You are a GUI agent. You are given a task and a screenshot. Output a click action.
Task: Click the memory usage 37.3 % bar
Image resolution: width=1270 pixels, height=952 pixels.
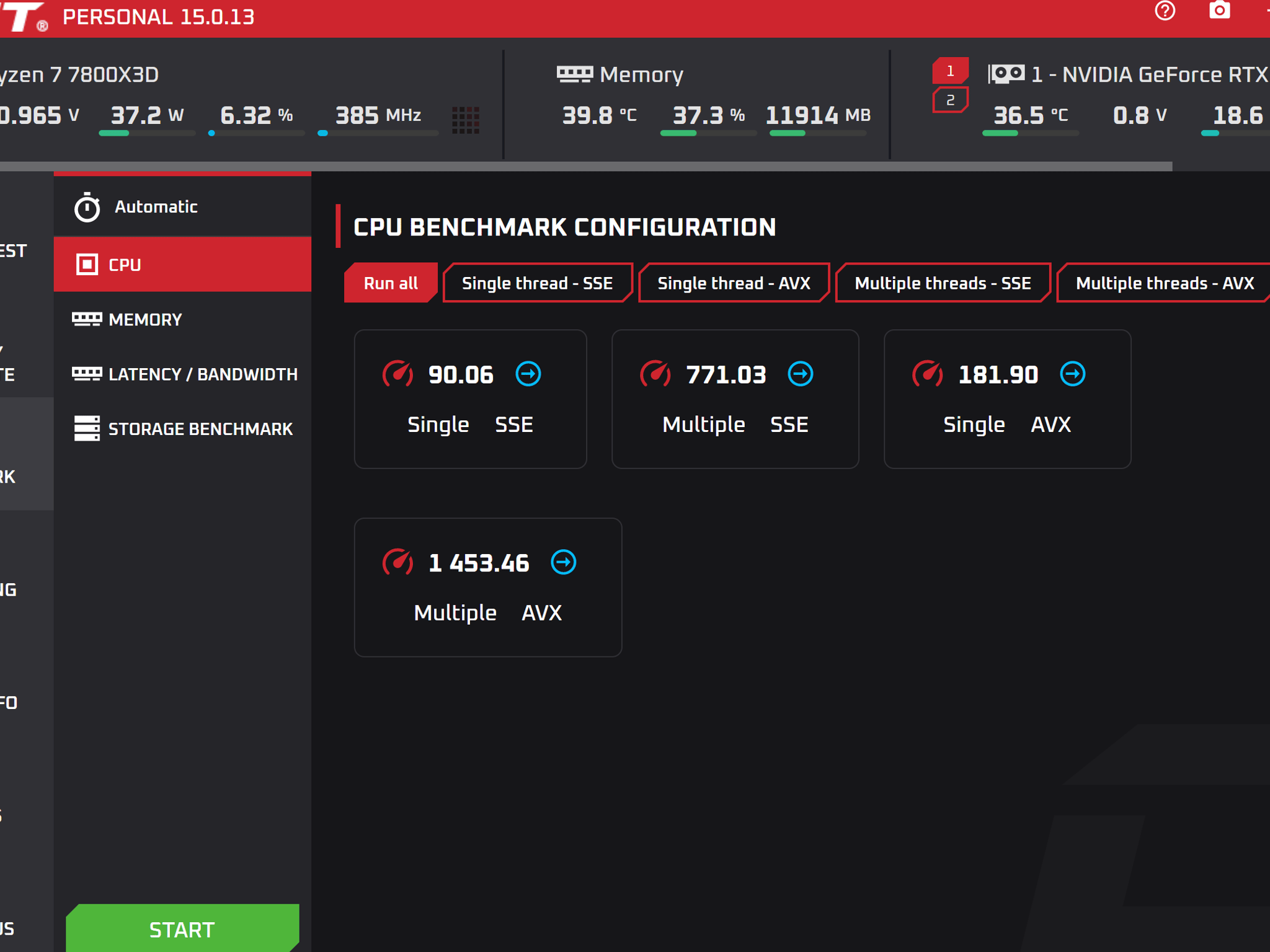[708, 133]
